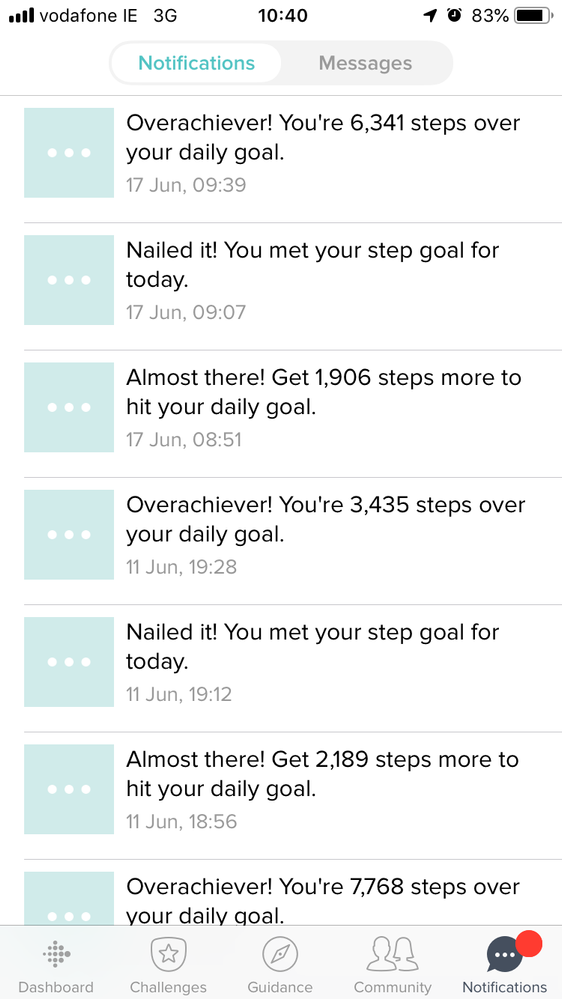Tap the 10:40 clock in status bar

click(282, 15)
